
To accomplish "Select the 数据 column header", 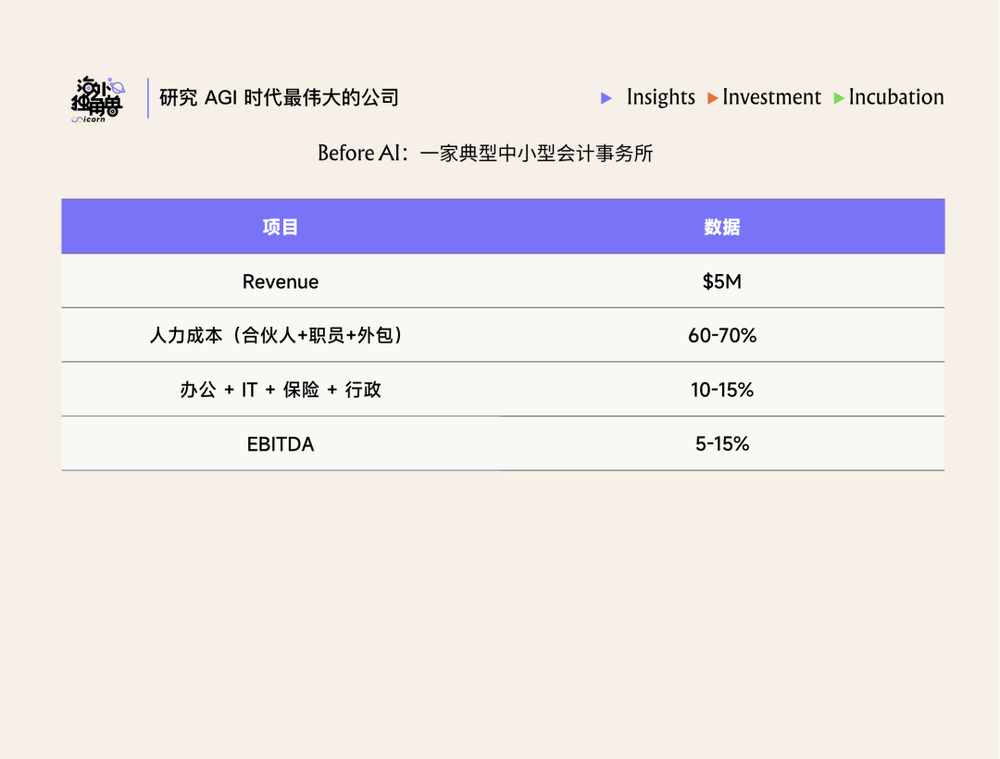I will pyautogui.click(x=722, y=227).
